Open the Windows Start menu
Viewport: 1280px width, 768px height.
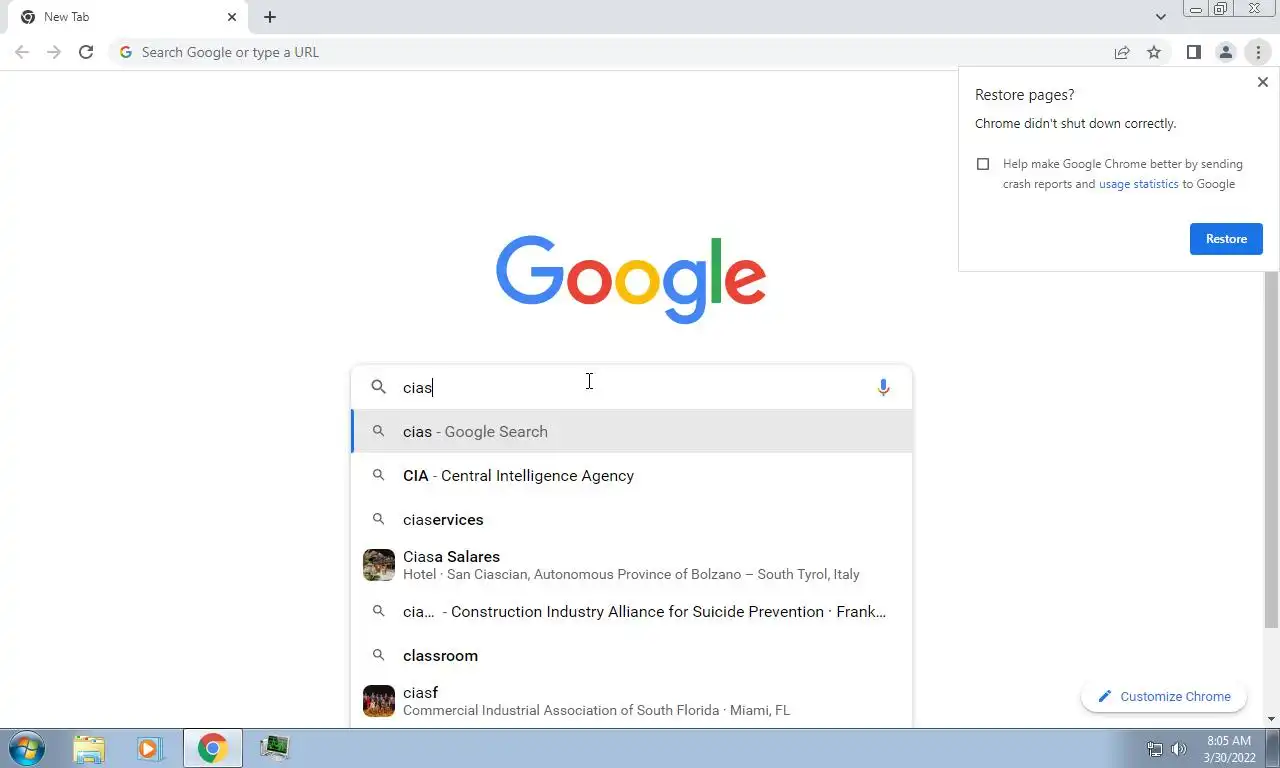click(27, 748)
